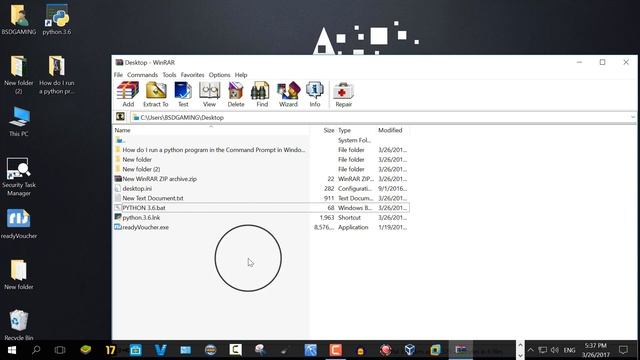Click 'How do I run a python pr...' desktop folder

pos(57,74)
